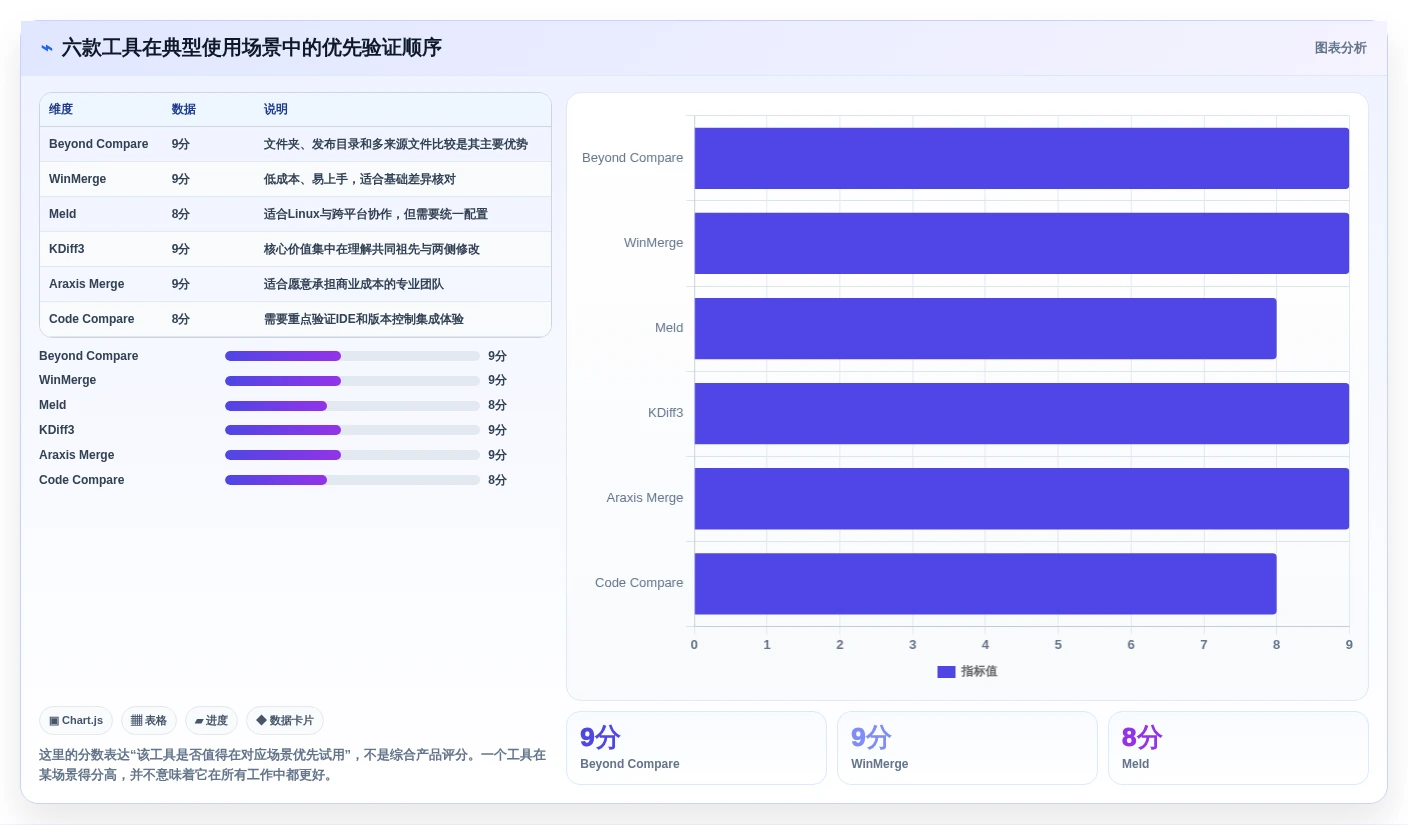Screen dimensions: 1408x825
Task: Select the 数据卡片 tag chip
Action: tap(285, 720)
